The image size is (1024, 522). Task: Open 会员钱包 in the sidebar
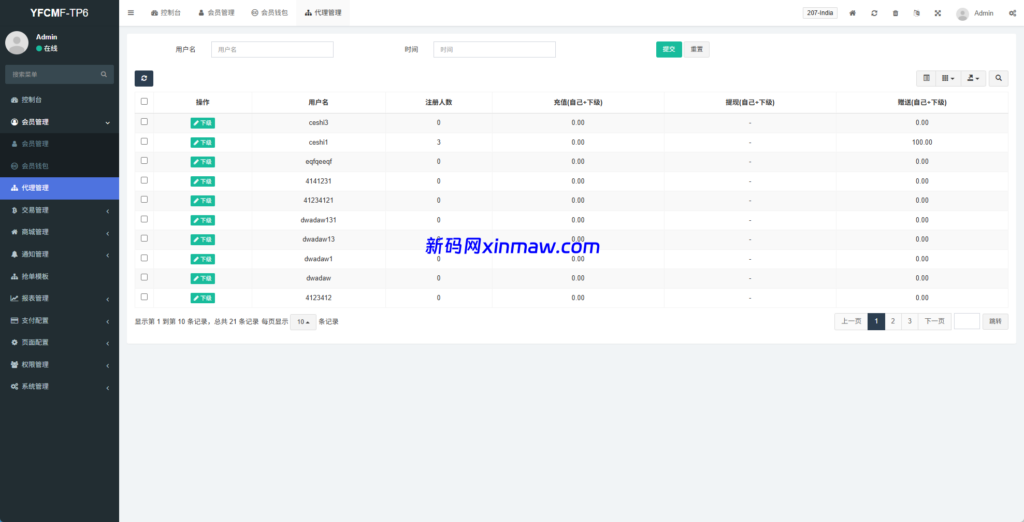[59, 166]
